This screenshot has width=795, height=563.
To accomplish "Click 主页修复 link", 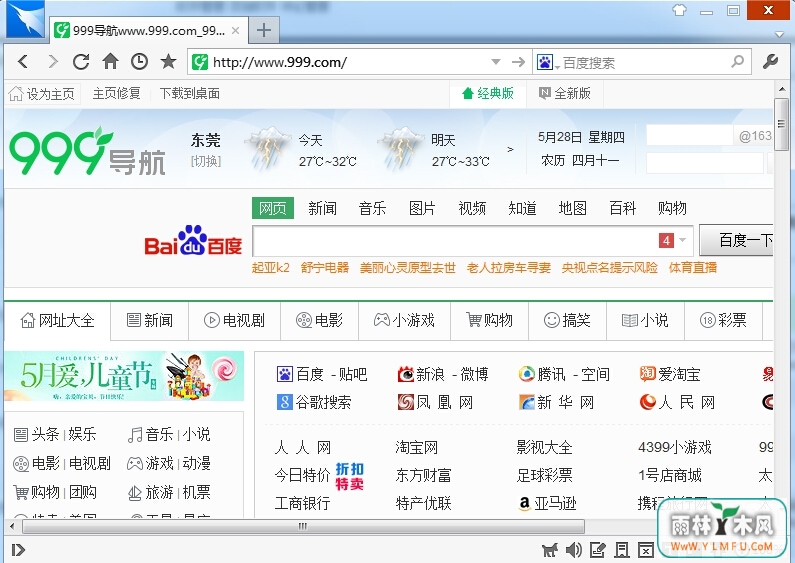I will (x=117, y=93).
